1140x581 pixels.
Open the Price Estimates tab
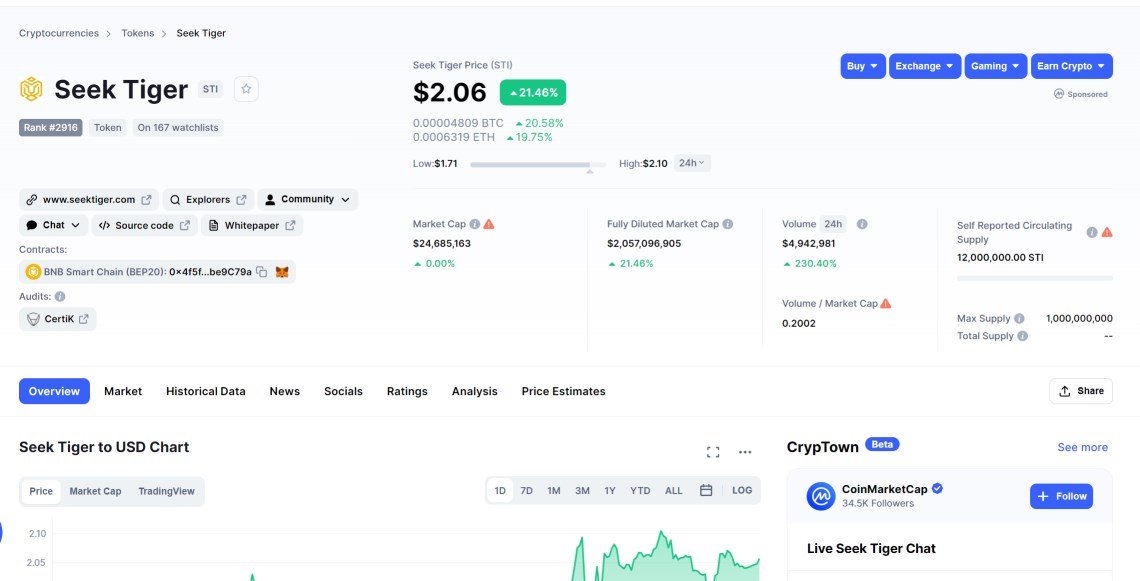click(x=563, y=391)
